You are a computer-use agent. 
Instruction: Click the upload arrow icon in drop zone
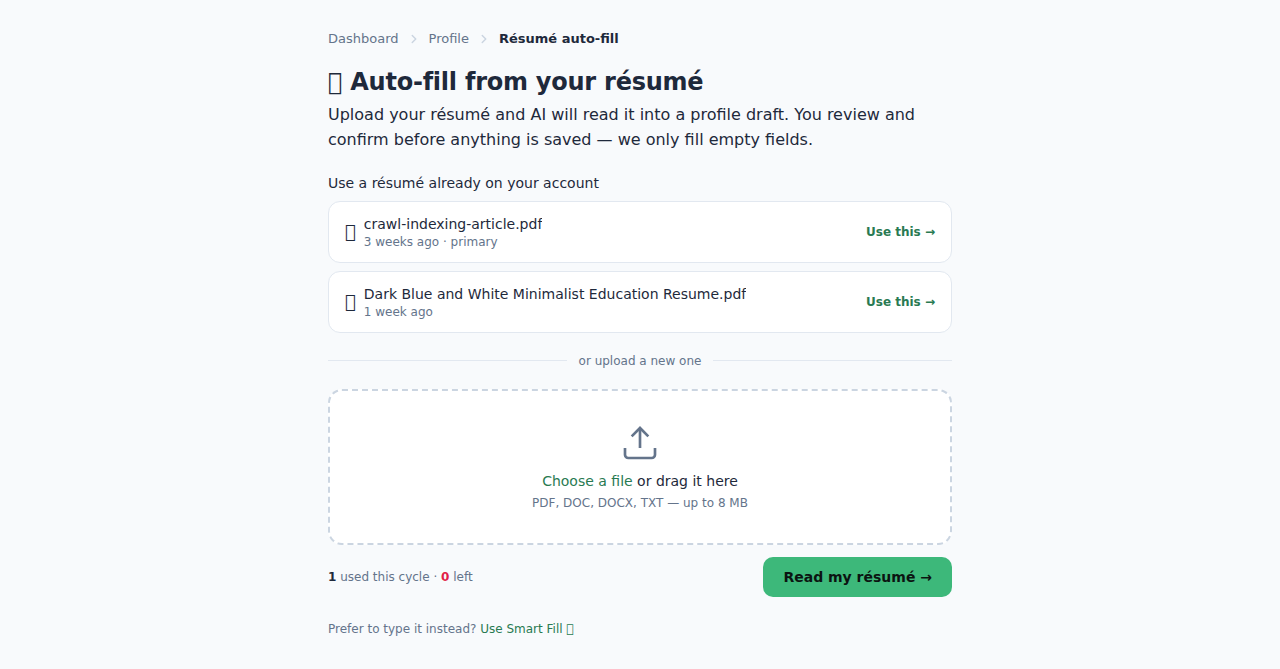(x=640, y=443)
